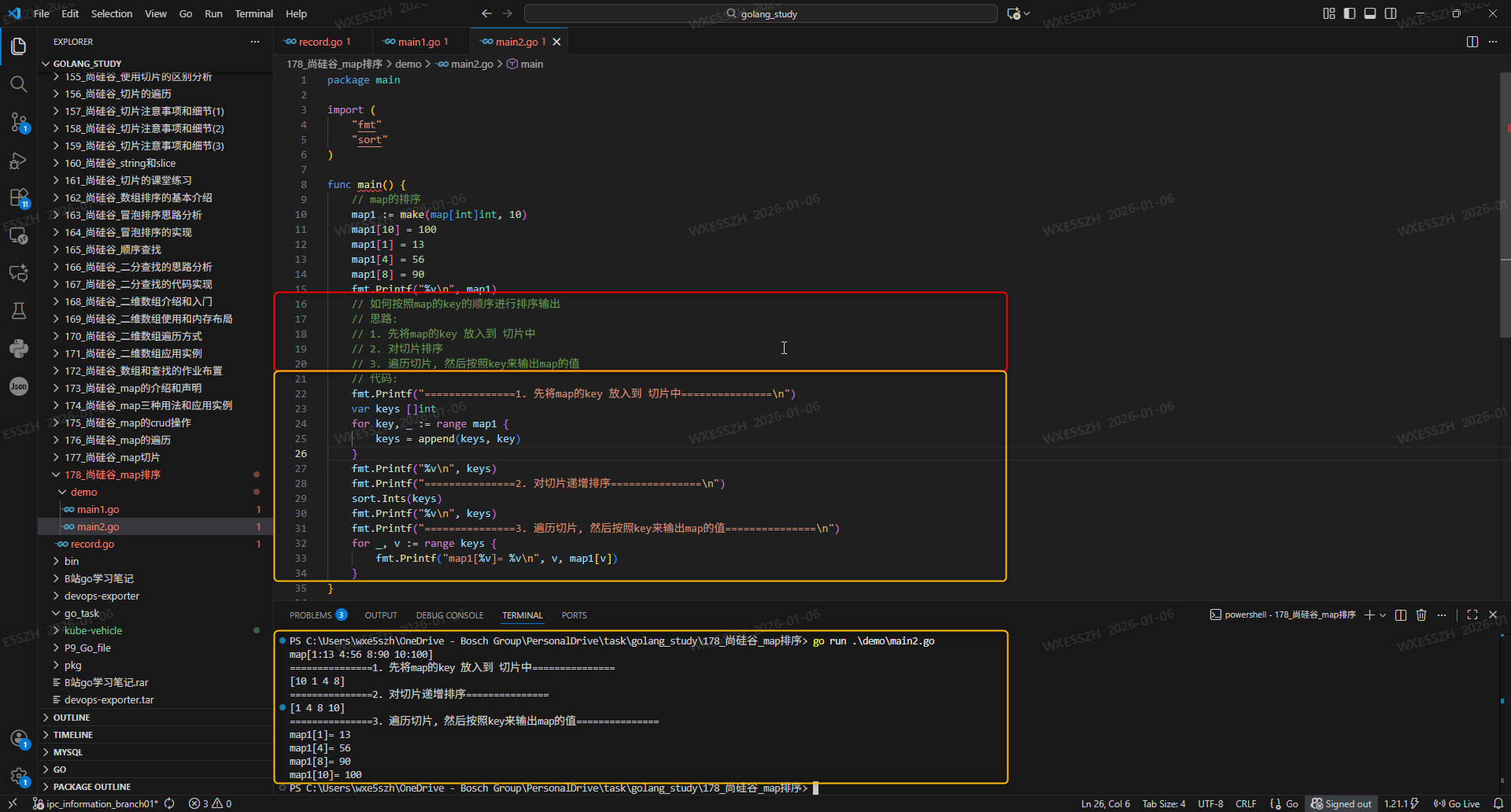This screenshot has height=812, width=1511.
Task: Click the Explorer files icon
Action: [x=19, y=46]
